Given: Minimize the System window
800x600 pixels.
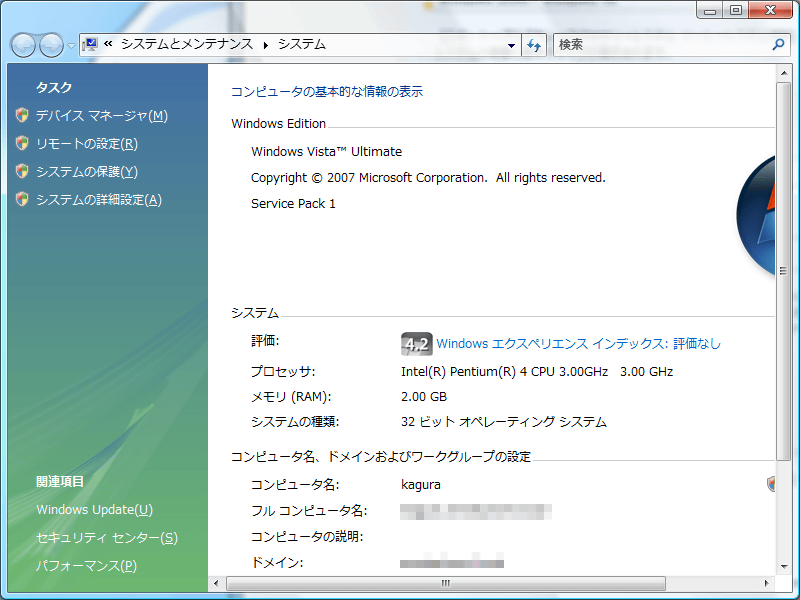Looking at the screenshot, I should (710, 10).
